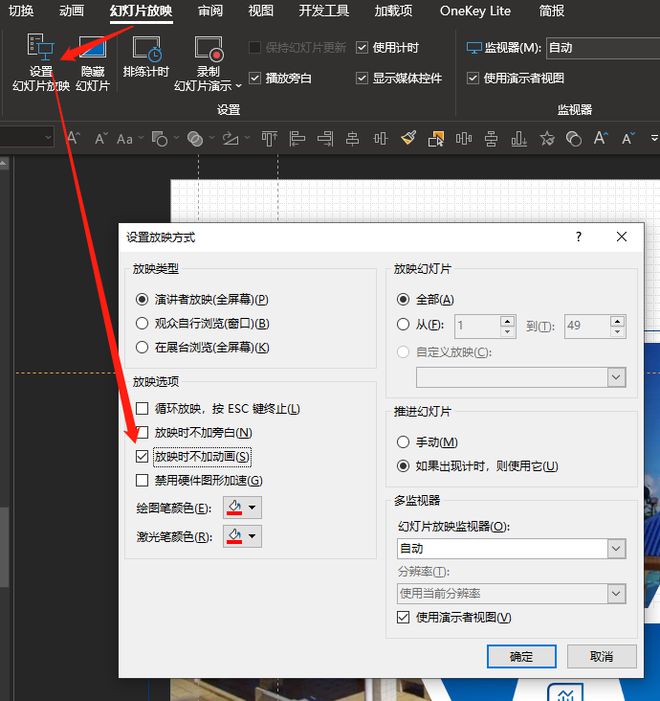Open the OneKey Lite tab
Viewport: 660px width, 701px height.
pyautogui.click(x=475, y=11)
